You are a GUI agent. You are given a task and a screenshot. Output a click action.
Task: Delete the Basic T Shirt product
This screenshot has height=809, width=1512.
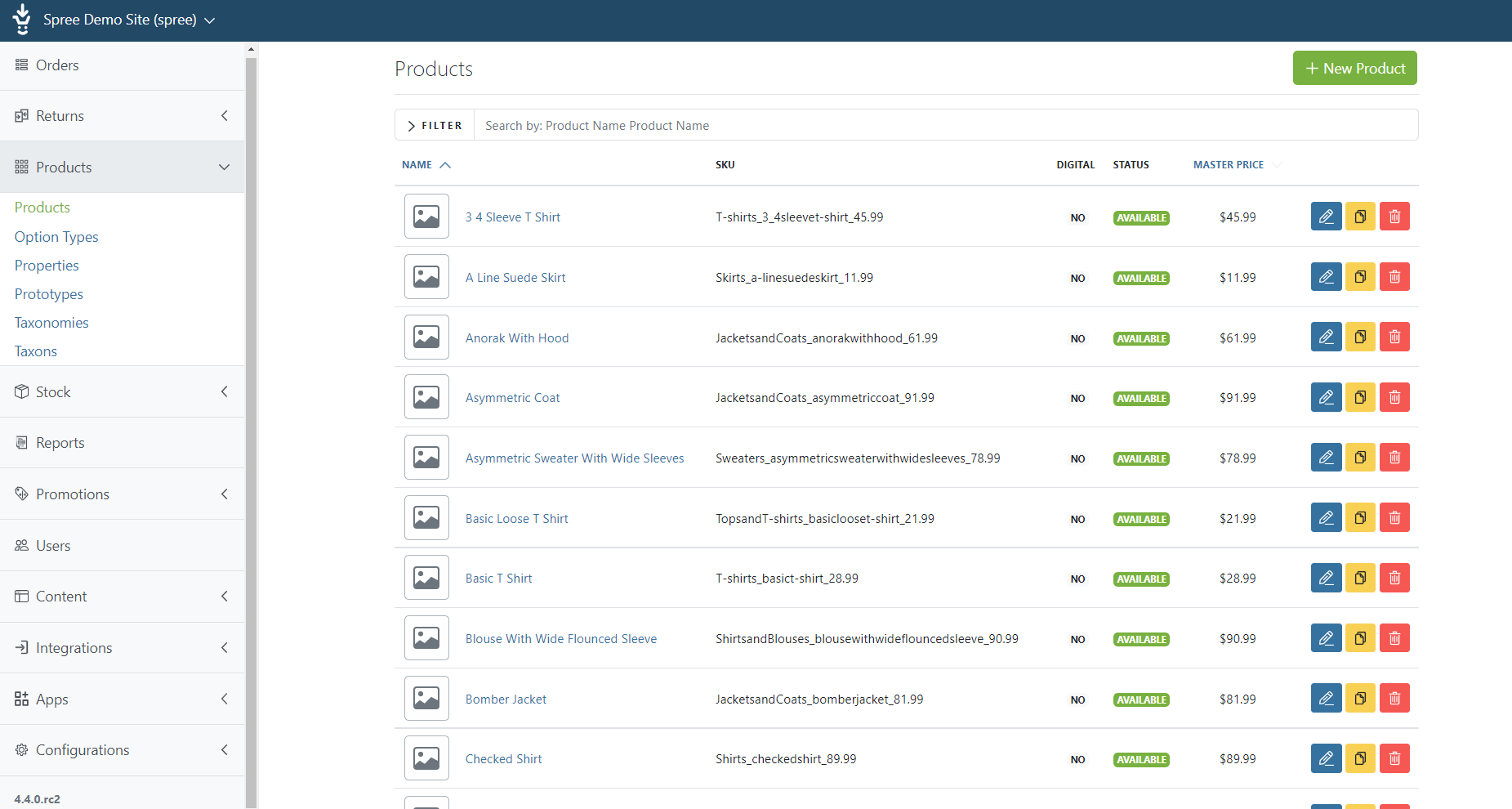[x=1394, y=578]
